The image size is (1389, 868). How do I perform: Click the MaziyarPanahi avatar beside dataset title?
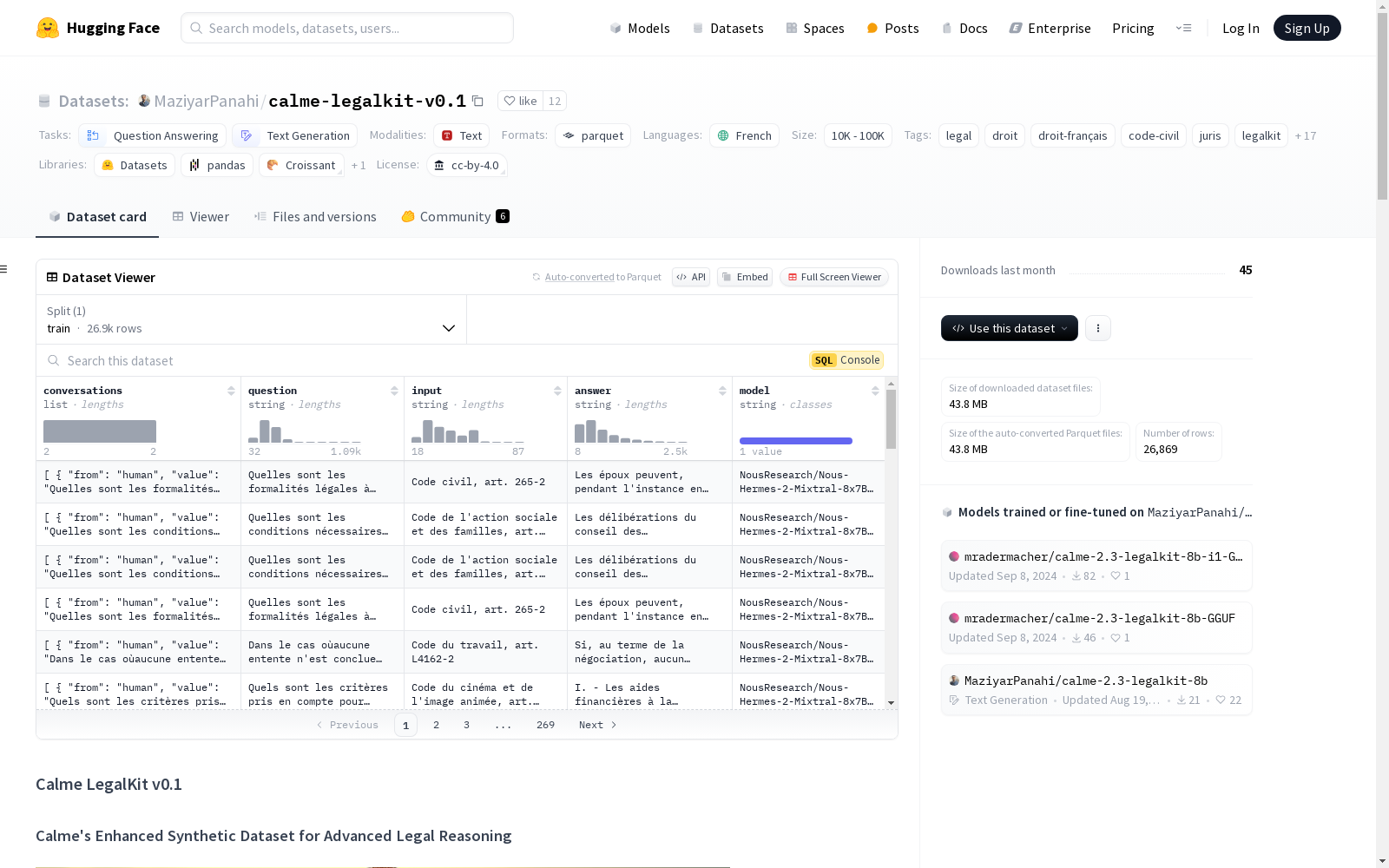pyautogui.click(x=144, y=101)
